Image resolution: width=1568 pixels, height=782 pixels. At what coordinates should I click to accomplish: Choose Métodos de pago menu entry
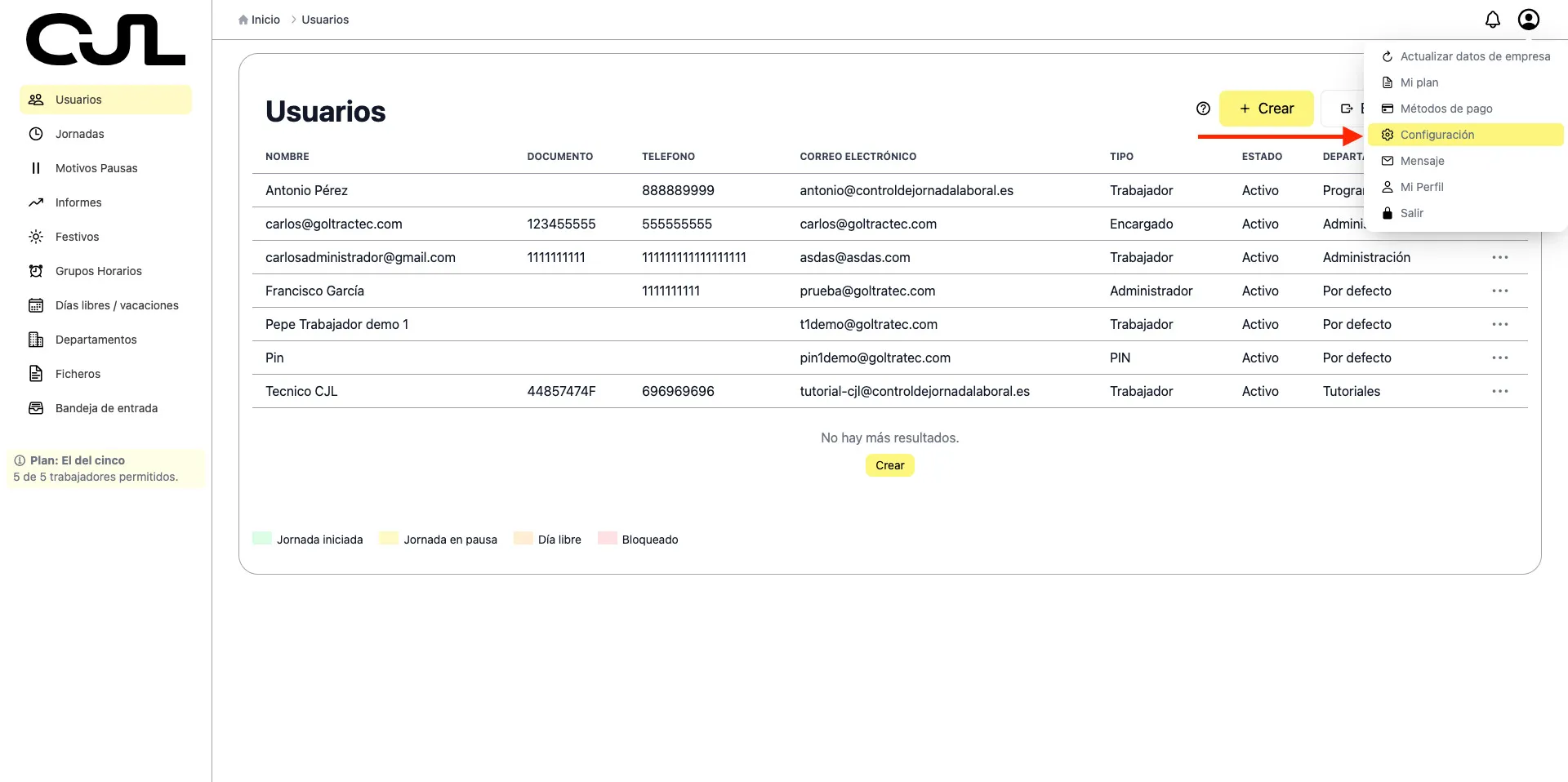pos(1445,109)
